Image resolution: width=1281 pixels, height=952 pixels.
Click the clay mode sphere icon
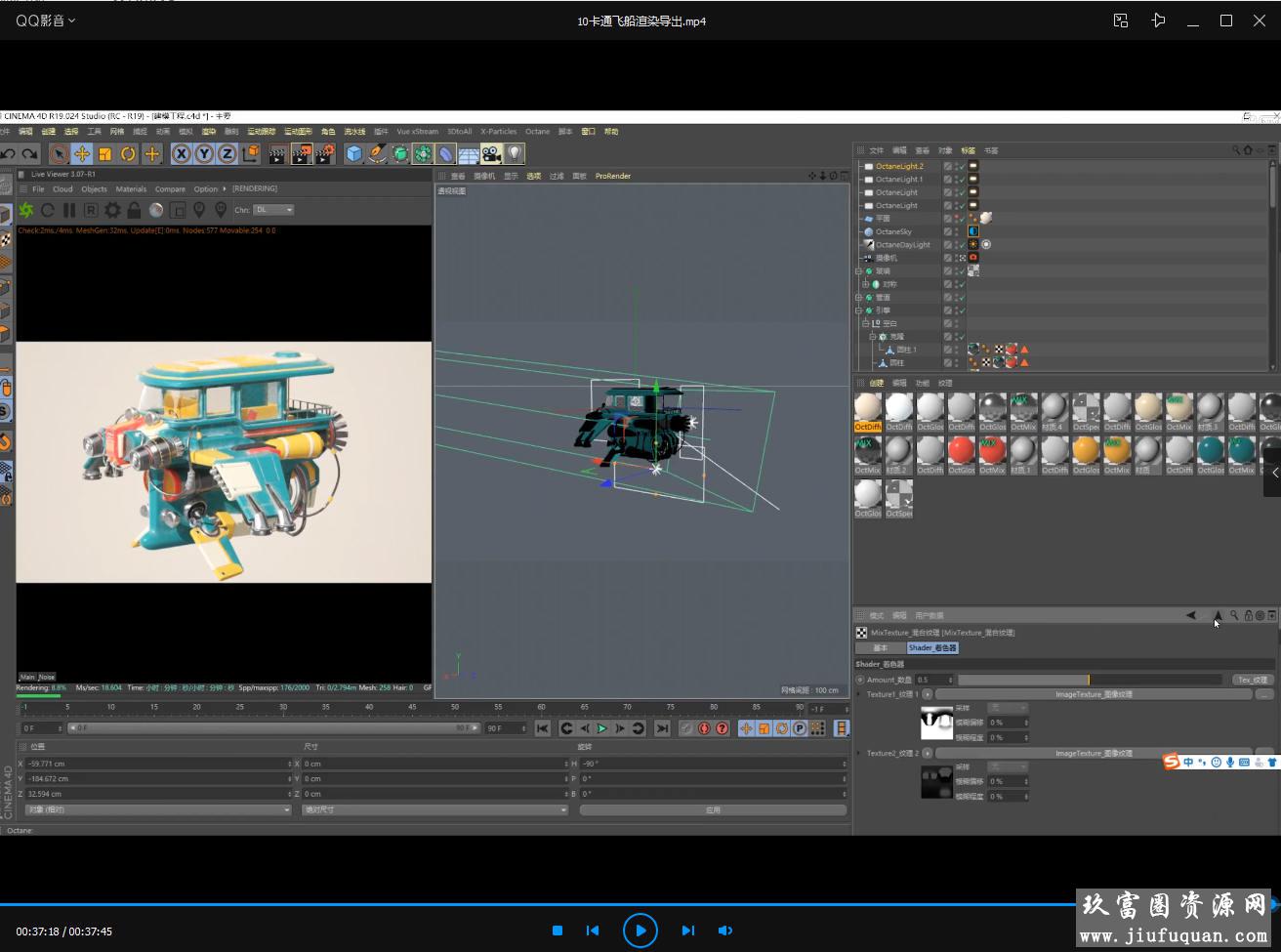pos(156,210)
